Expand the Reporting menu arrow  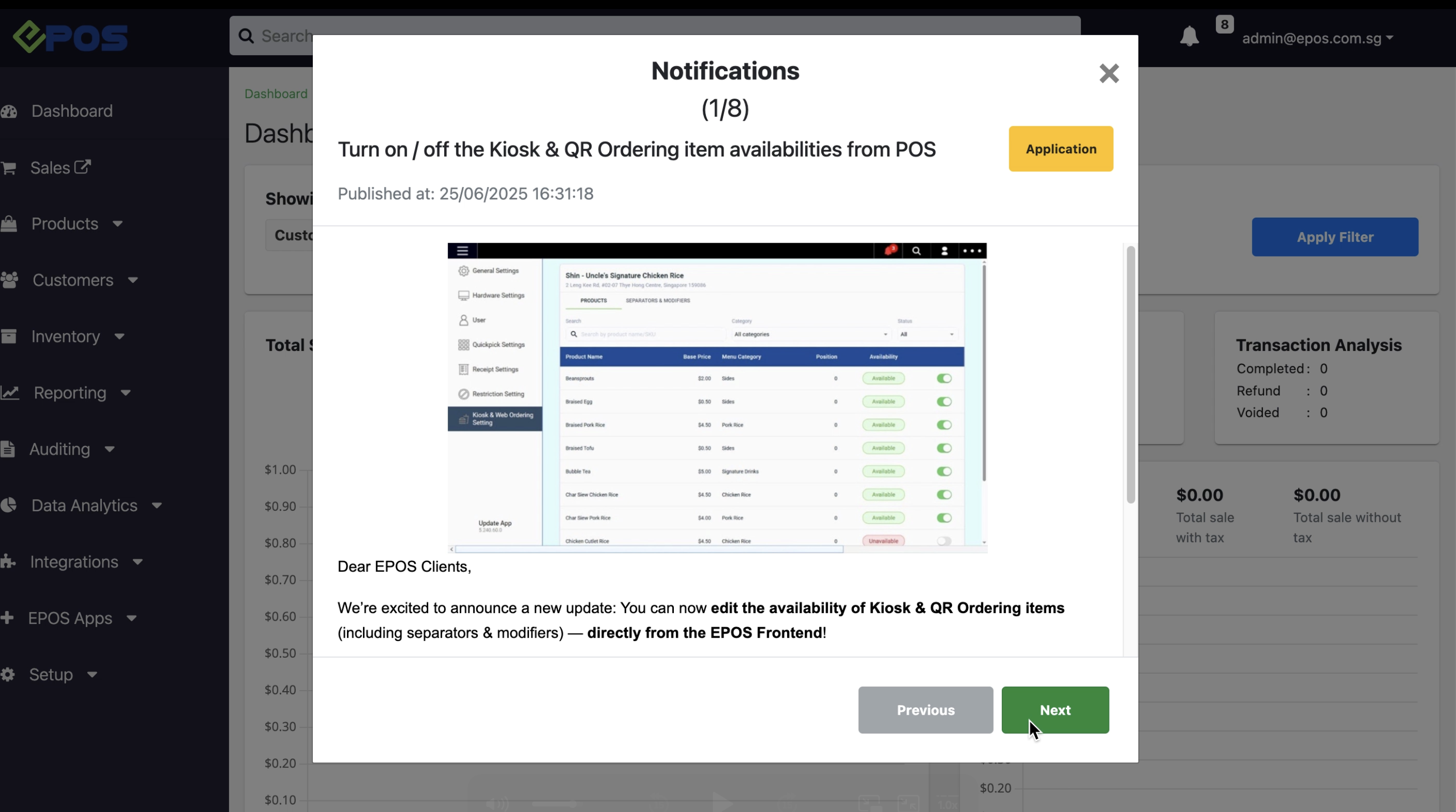coord(125,393)
